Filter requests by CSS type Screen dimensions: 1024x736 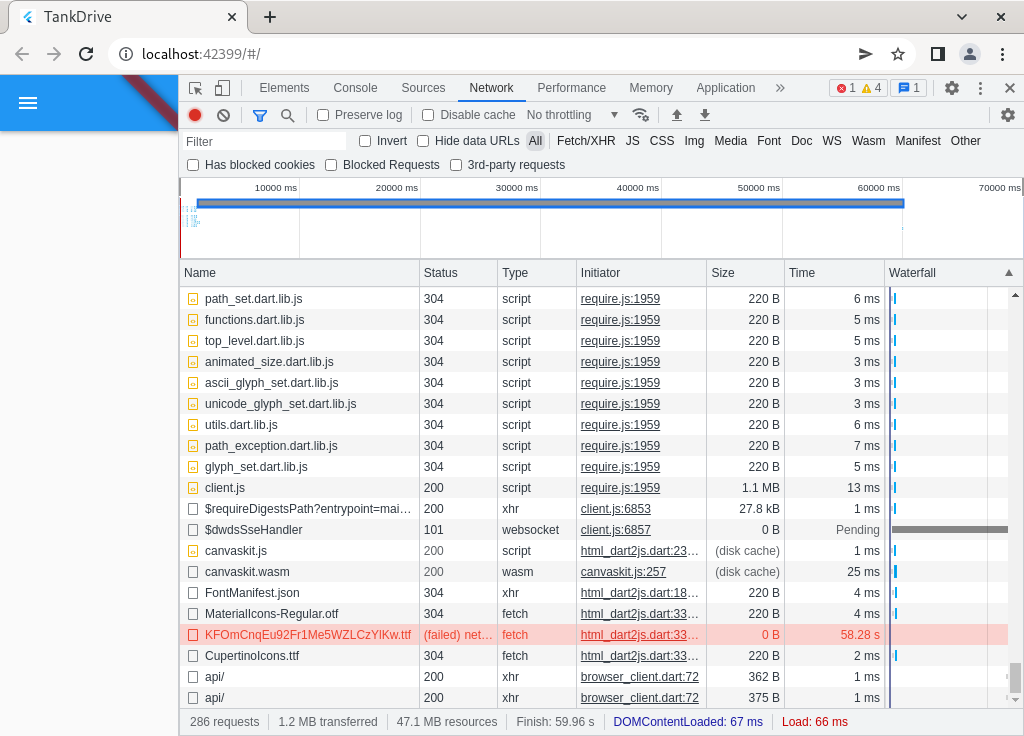tap(662, 141)
